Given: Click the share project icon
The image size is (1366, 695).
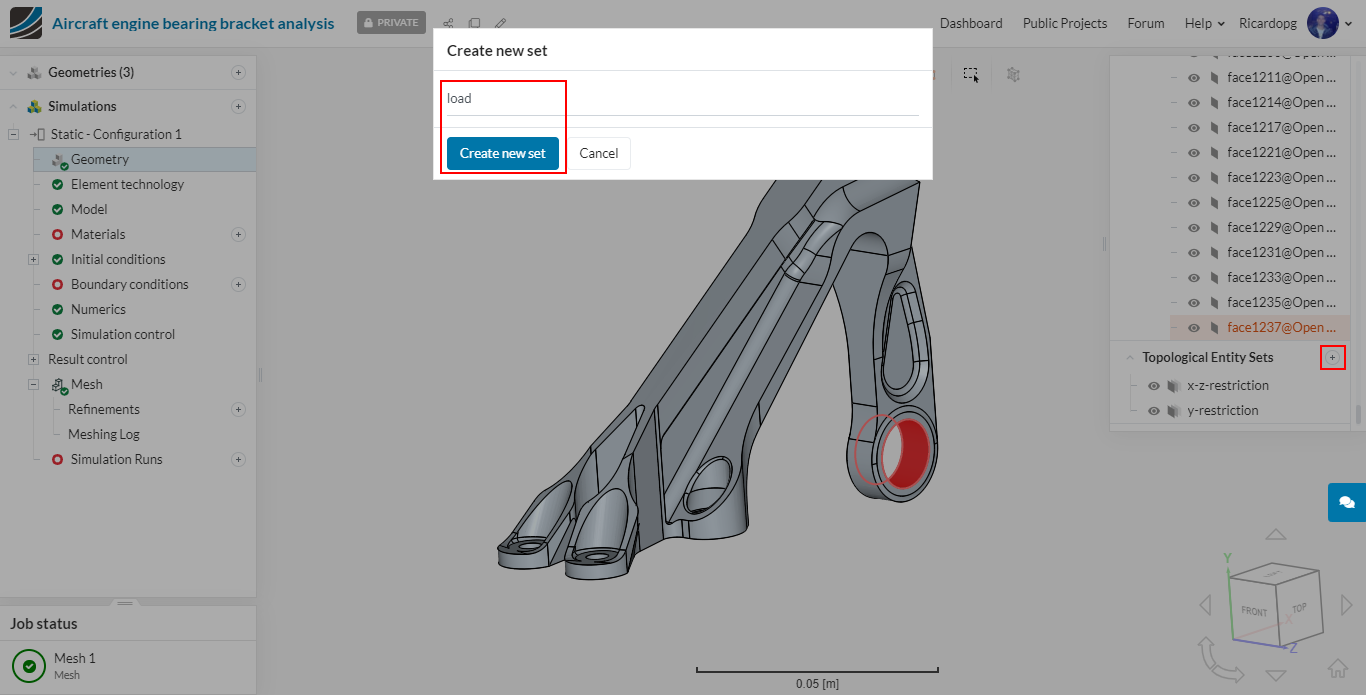Looking at the screenshot, I should tap(448, 23).
